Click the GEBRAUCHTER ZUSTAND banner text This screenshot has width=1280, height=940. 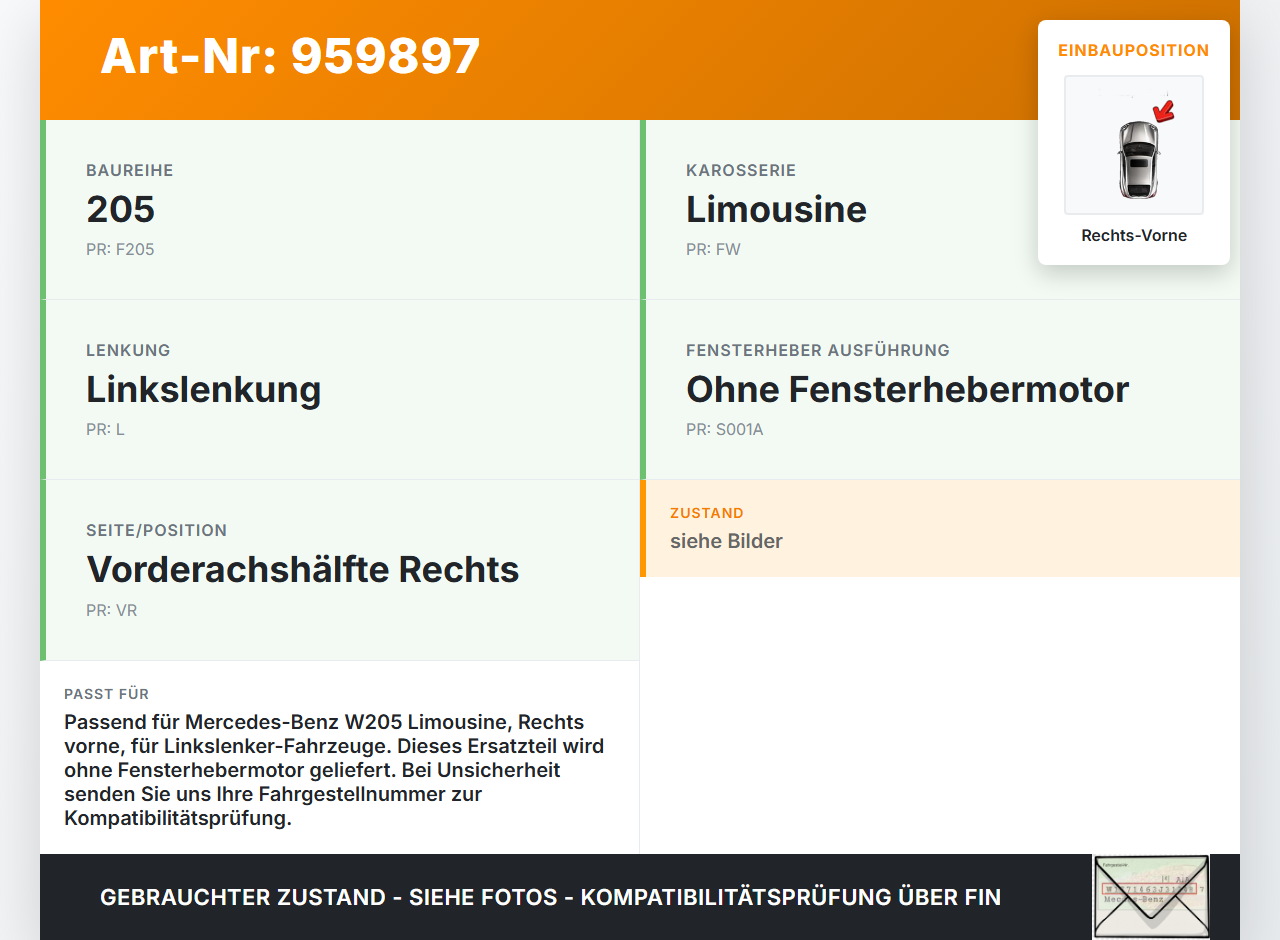pos(549,897)
